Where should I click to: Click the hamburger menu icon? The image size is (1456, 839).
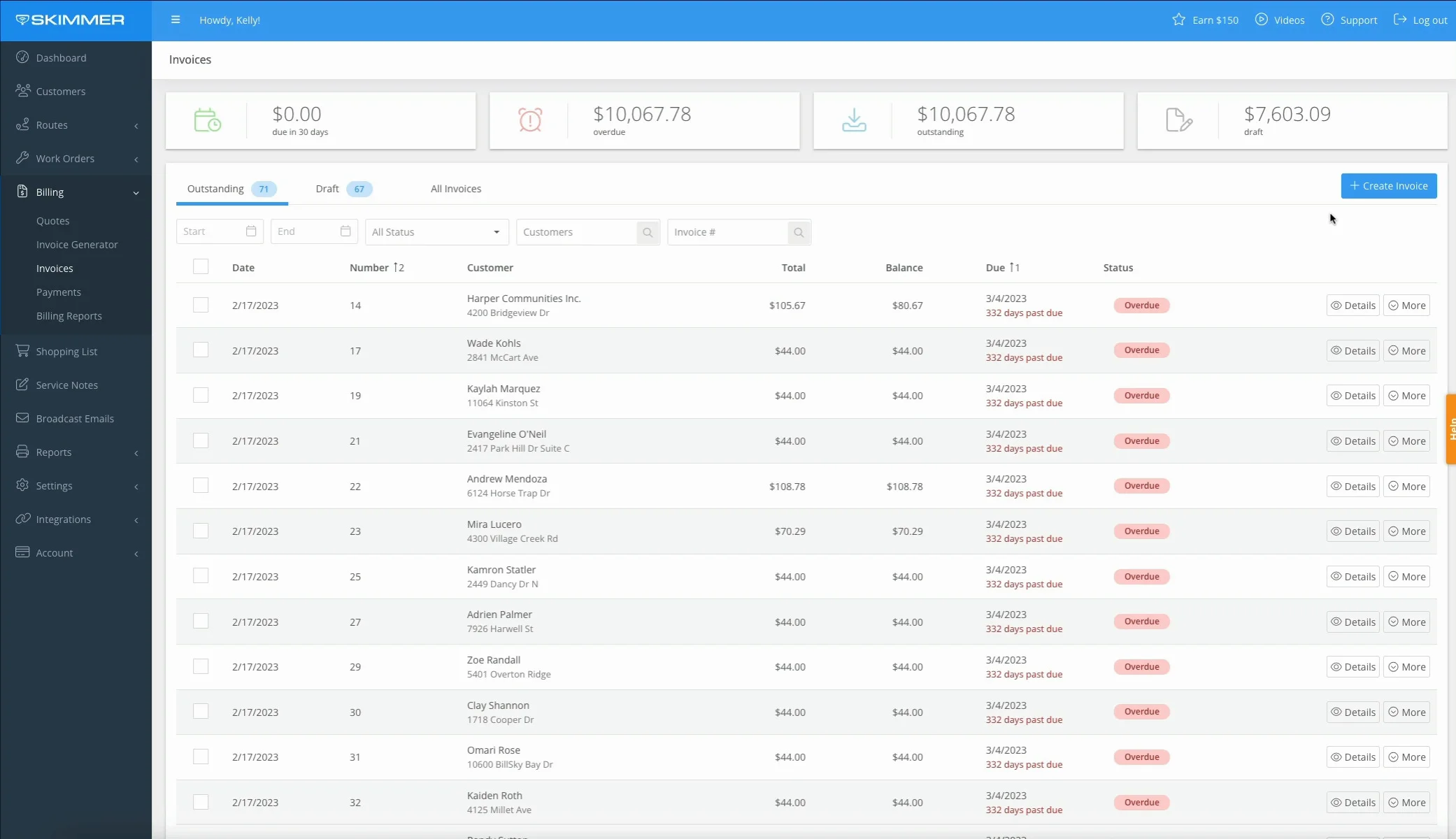click(x=176, y=20)
